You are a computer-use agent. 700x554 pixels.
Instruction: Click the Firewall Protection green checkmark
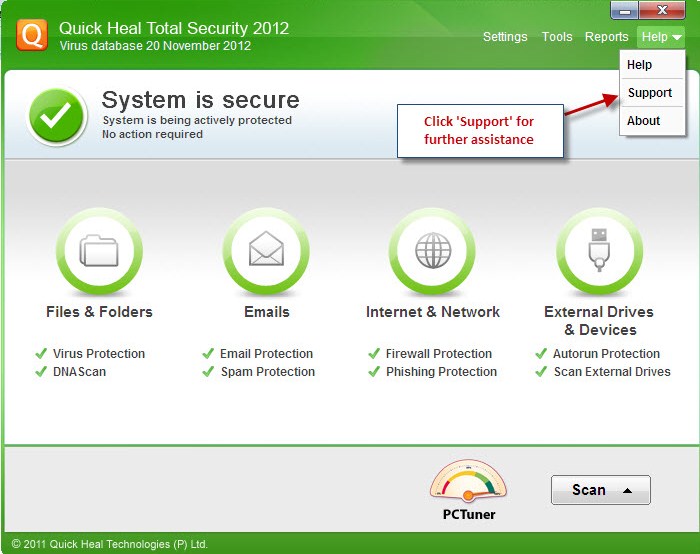374,354
